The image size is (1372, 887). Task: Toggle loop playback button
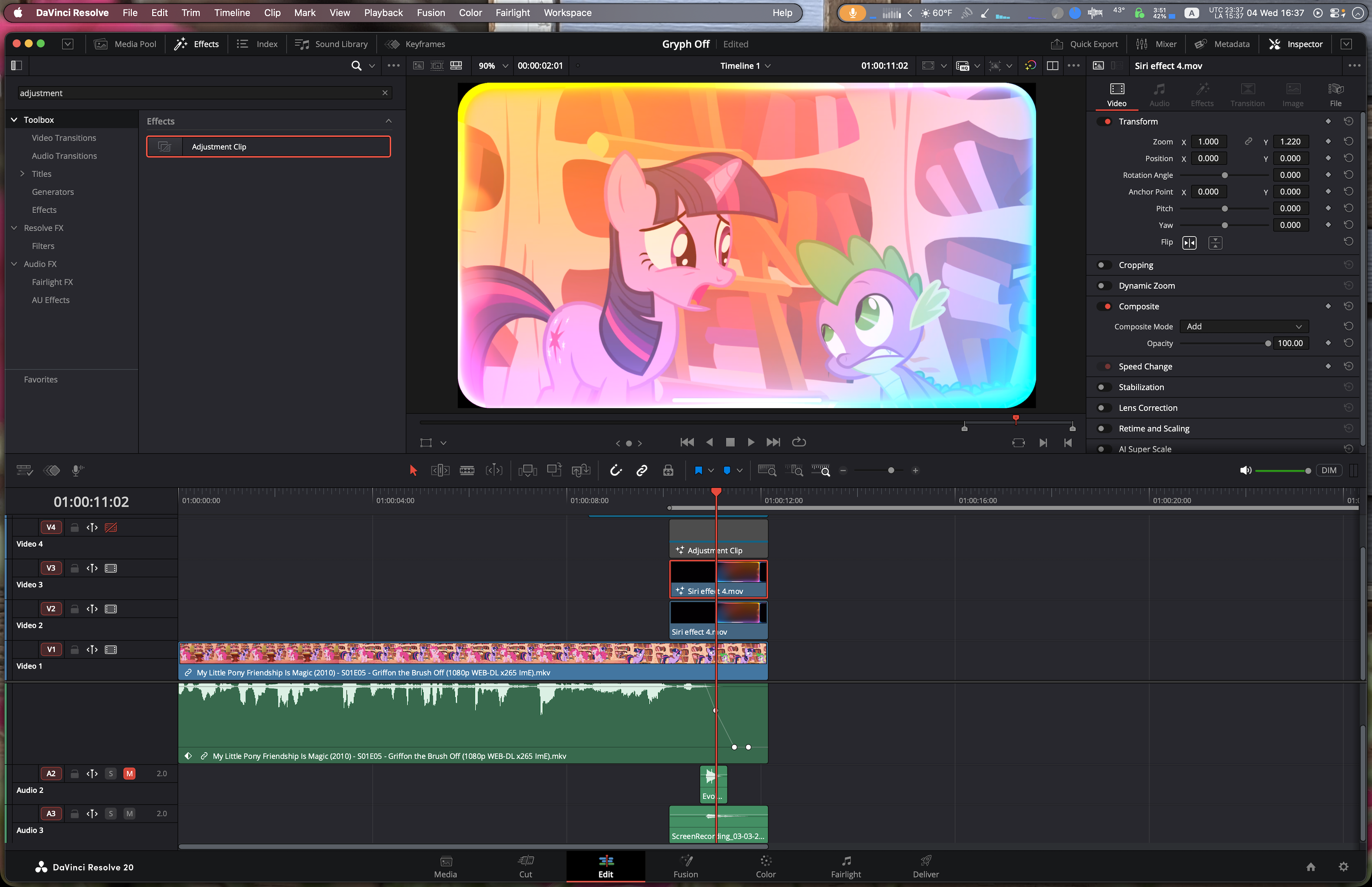(x=798, y=442)
